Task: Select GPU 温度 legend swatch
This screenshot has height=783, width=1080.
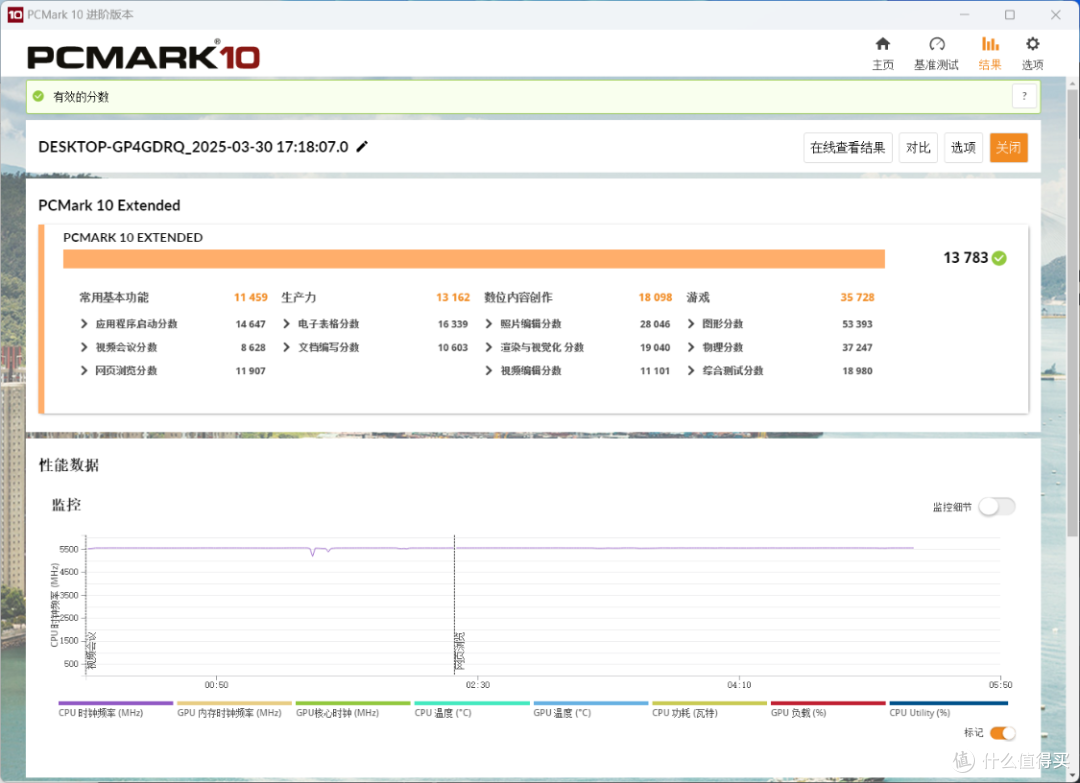Action: click(x=591, y=703)
